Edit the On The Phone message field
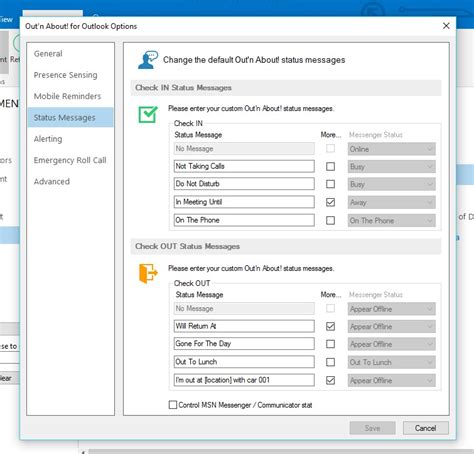Viewport: 474px width, 454px height. coord(244,220)
